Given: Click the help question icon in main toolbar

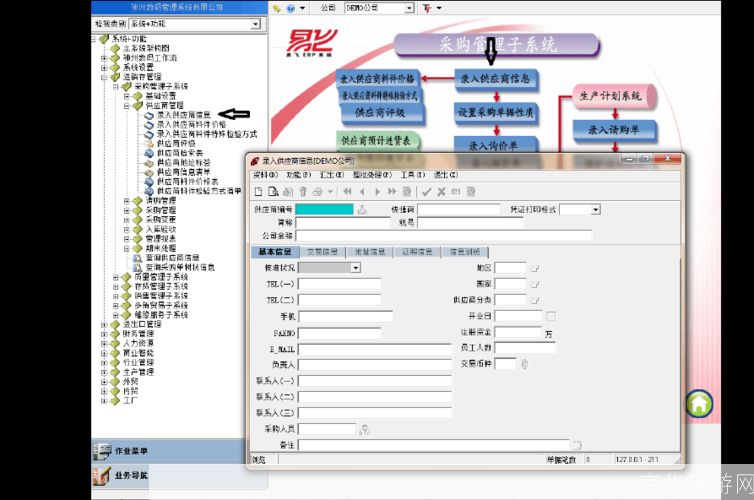Looking at the screenshot, I should pyautogui.click(x=290, y=8).
